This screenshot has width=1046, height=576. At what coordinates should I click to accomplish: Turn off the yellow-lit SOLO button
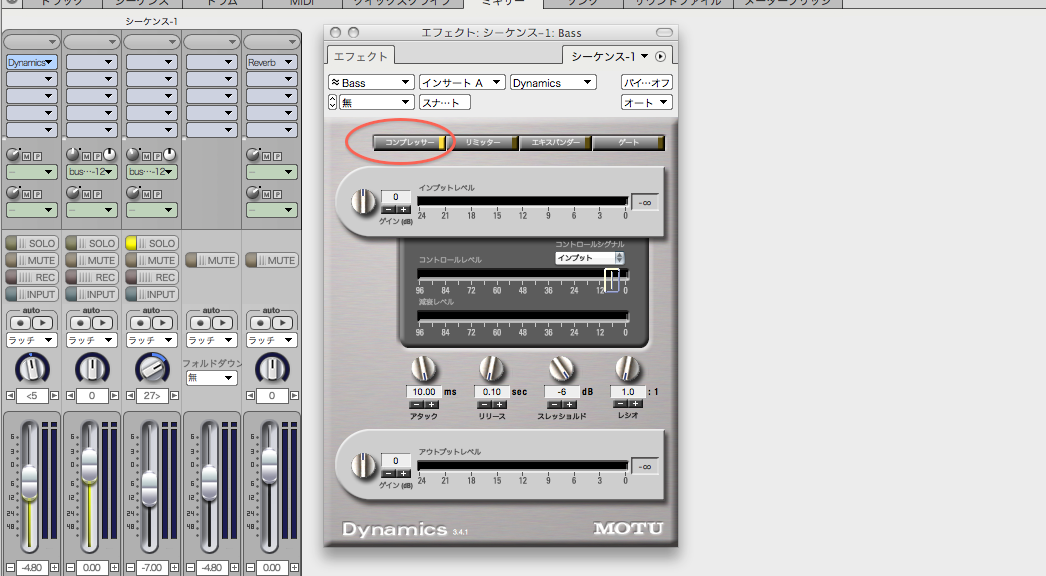(x=151, y=244)
